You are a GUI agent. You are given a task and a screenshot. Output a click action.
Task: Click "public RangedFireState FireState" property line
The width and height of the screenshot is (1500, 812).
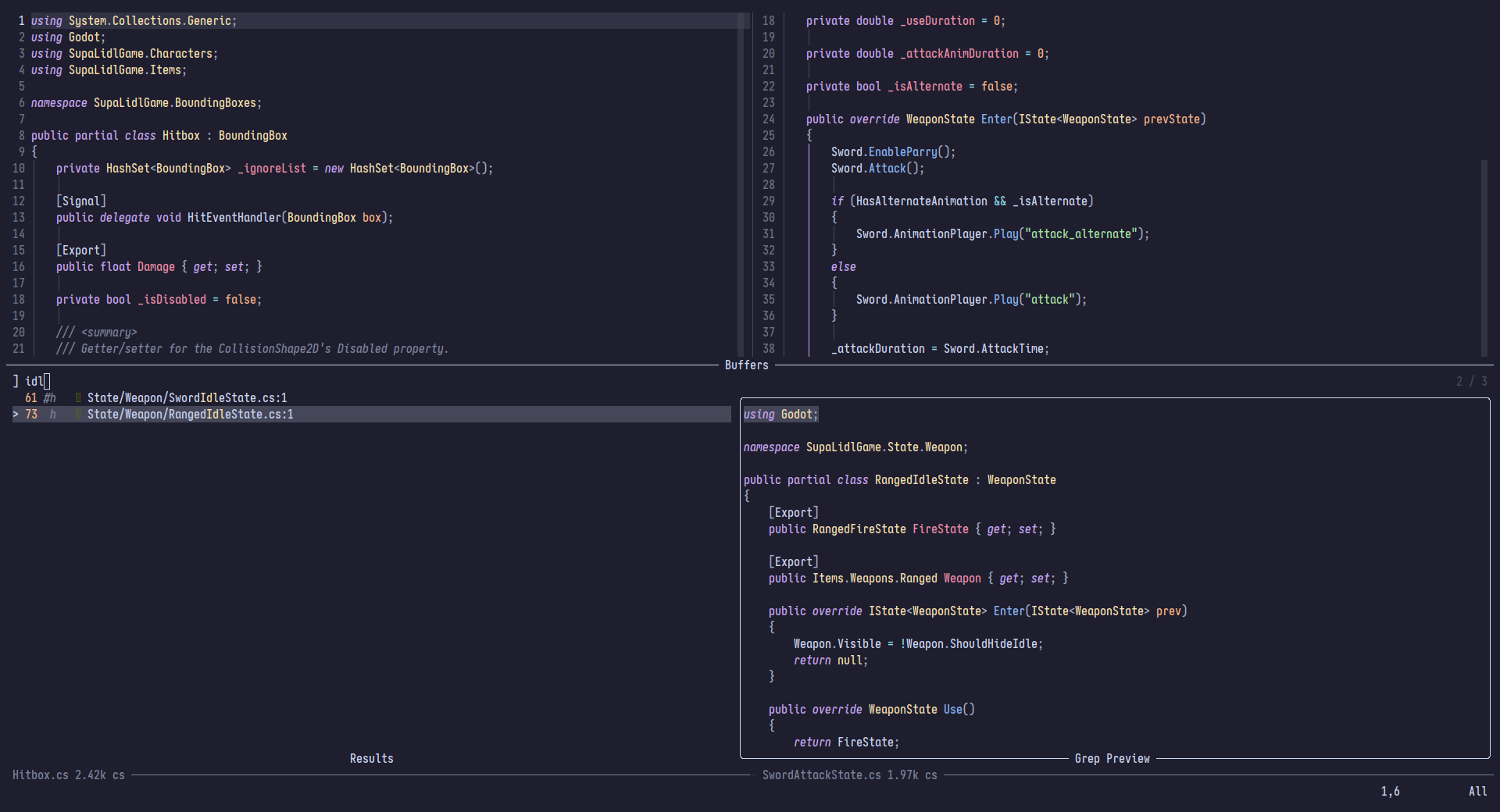click(912, 529)
